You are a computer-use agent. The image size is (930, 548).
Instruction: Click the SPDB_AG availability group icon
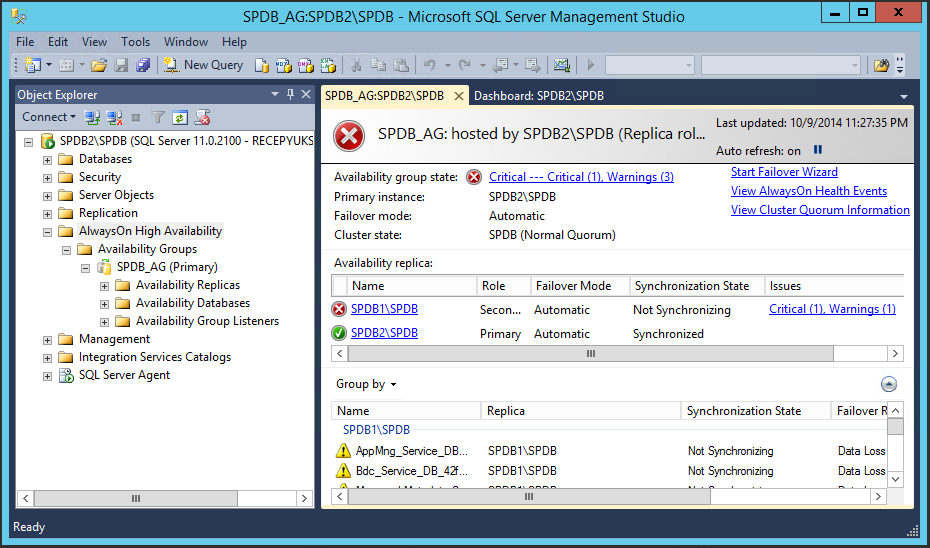click(104, 267)
